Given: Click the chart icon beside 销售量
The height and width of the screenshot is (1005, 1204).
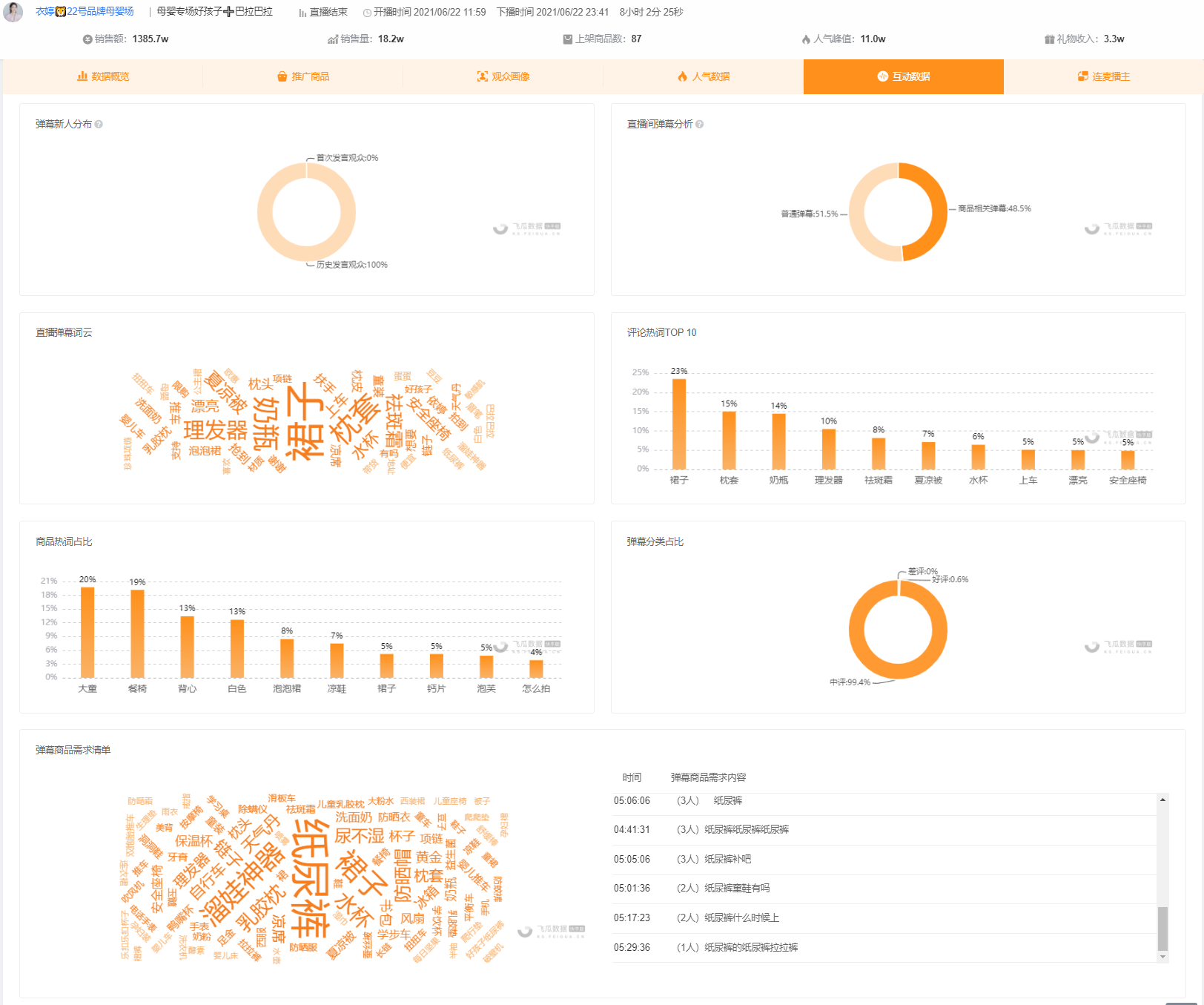Looking at the screenshot, I should pyautogui.click(x=333, y=39).
